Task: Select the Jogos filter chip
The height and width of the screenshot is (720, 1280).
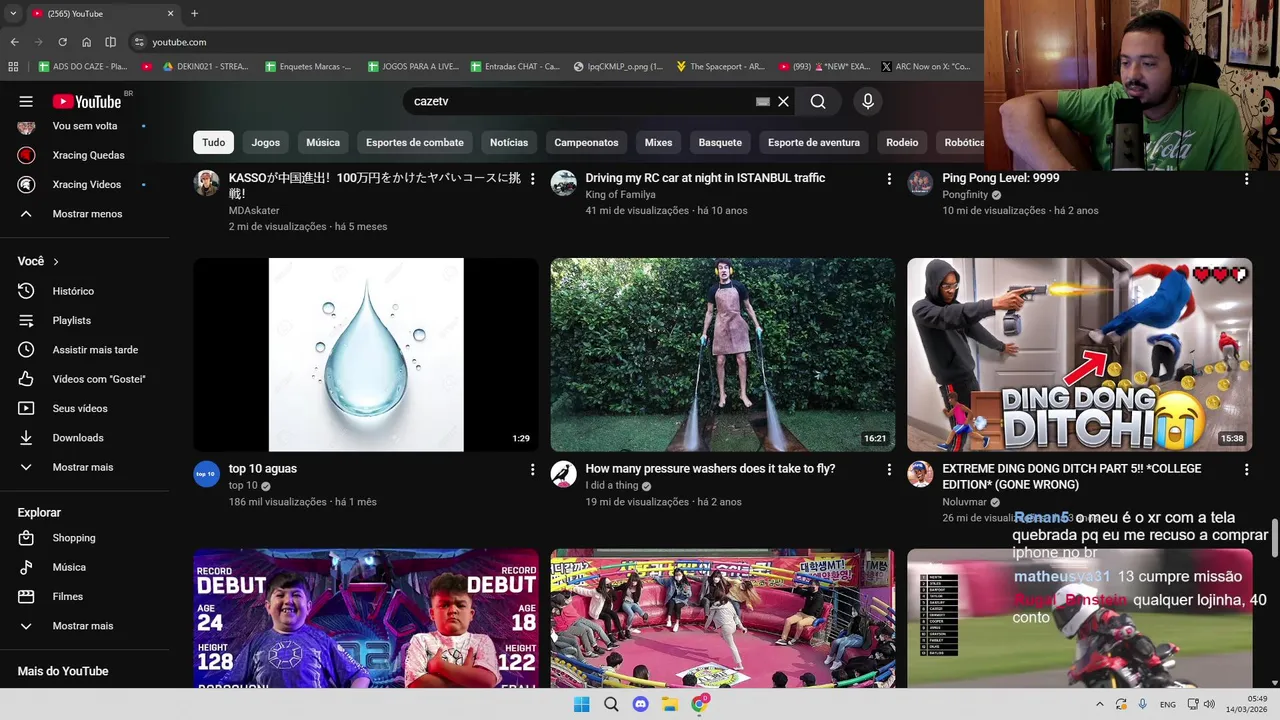Action: coord(266,142)
